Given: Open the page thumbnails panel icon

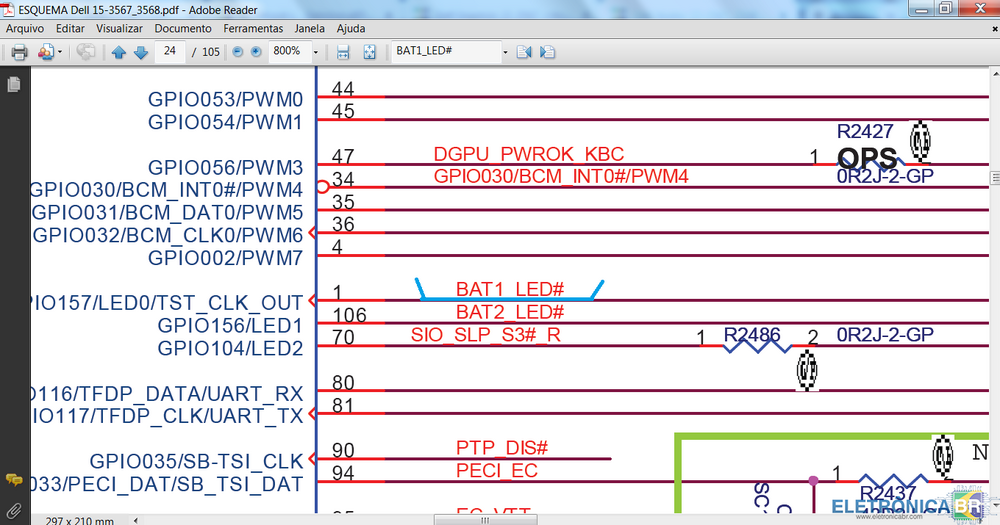Looking at the screenshot, I should click(14, 85).
